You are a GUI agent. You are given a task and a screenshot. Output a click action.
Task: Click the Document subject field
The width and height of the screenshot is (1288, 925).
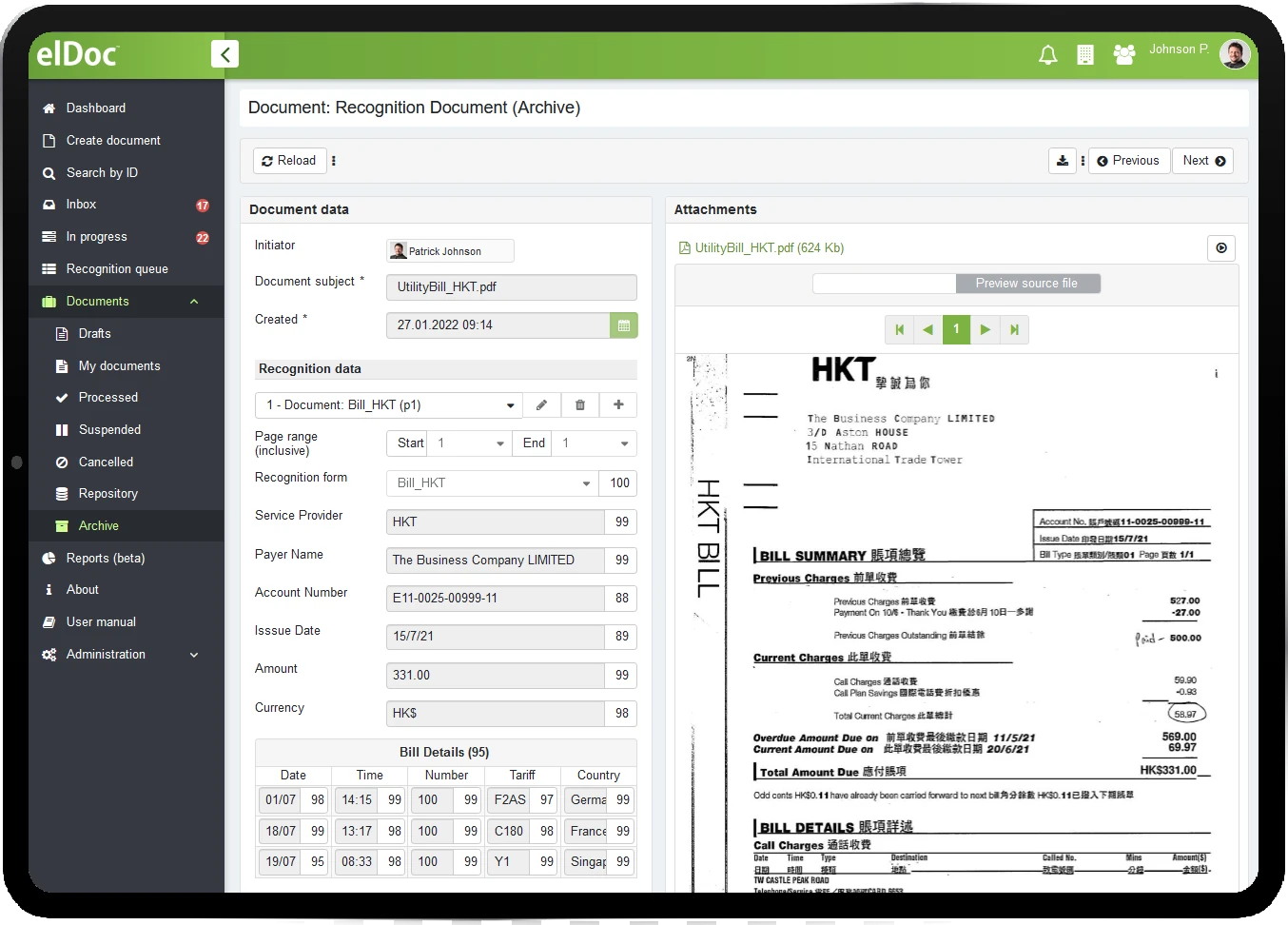512,287
